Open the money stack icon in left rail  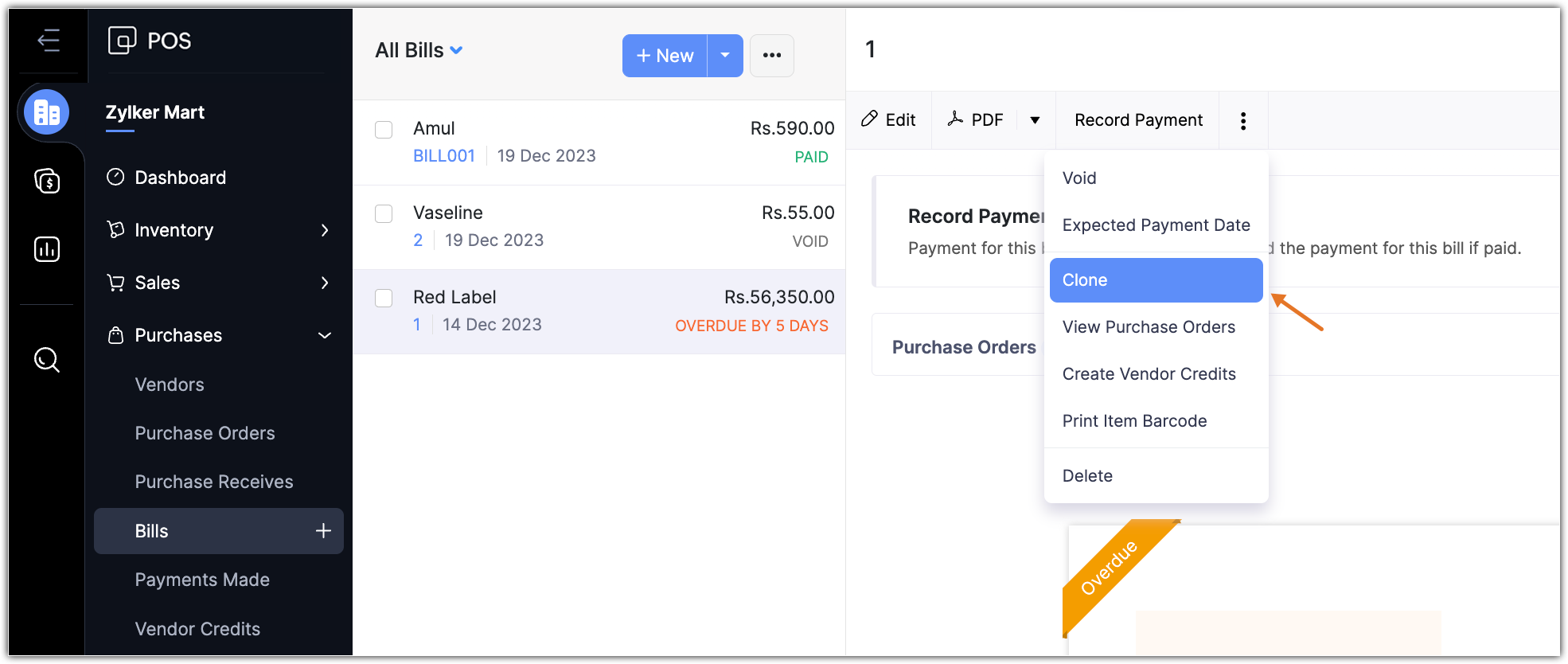[x=47, y=182]
